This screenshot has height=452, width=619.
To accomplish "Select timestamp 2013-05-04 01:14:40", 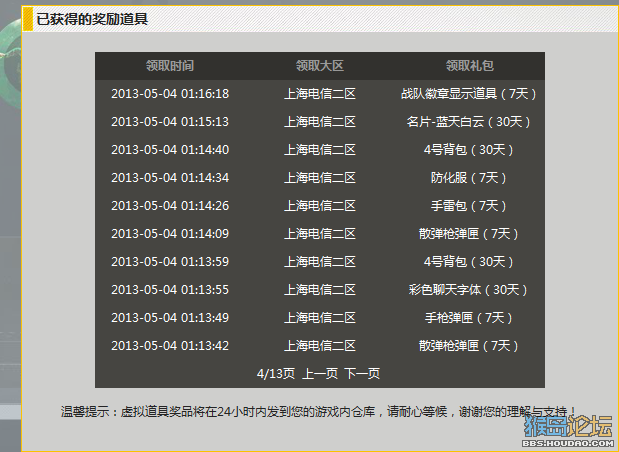I will point(170,150).
